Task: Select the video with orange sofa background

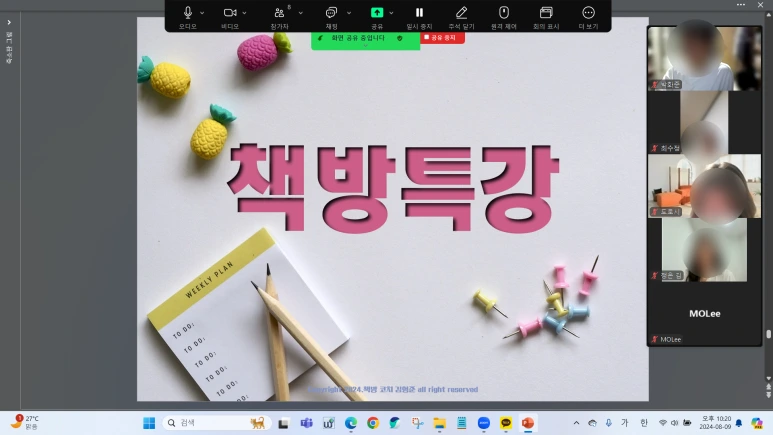Action: (704, 186)
